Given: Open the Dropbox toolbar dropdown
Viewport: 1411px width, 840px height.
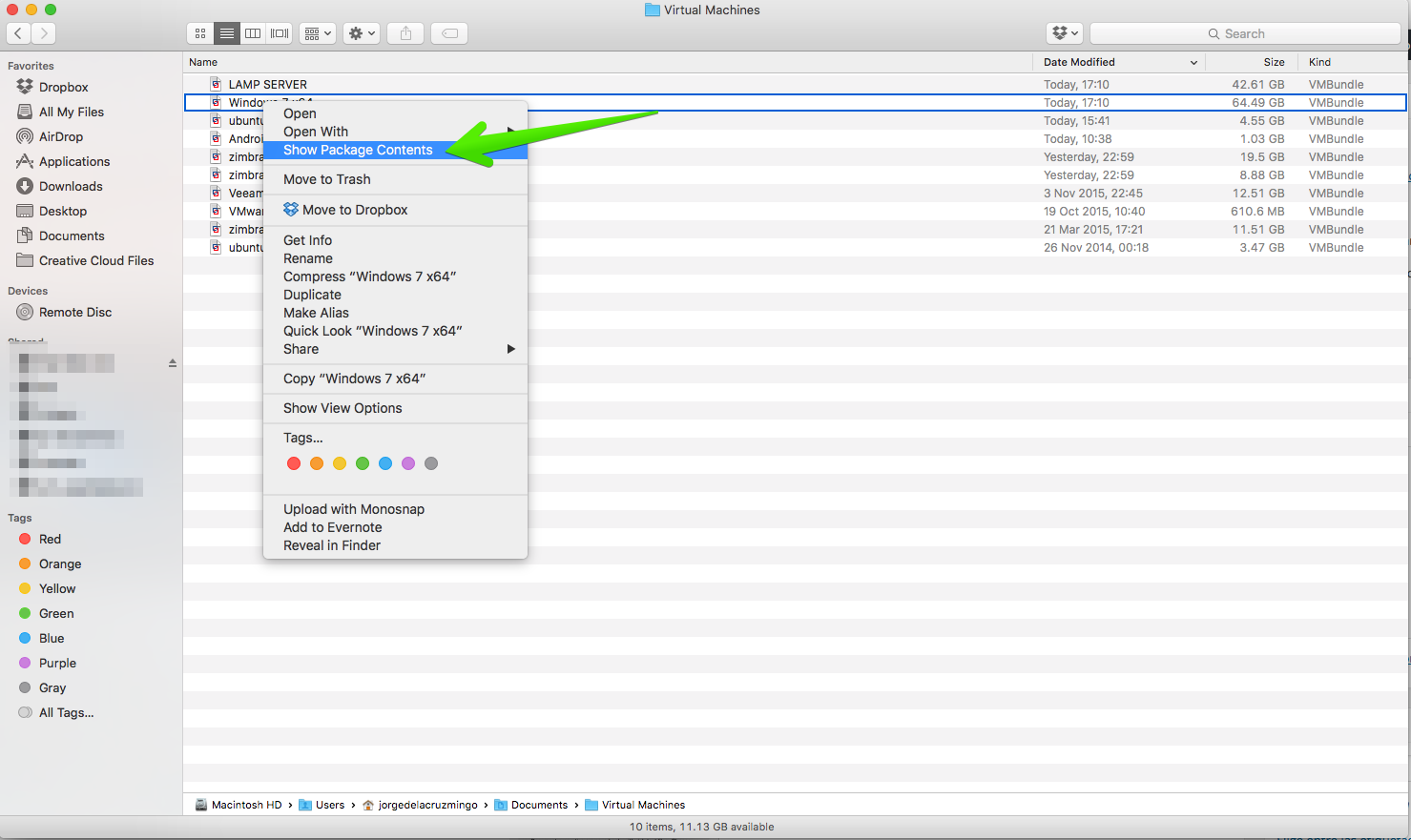Looking at the screenshot, I should (x=1065, y=33).
